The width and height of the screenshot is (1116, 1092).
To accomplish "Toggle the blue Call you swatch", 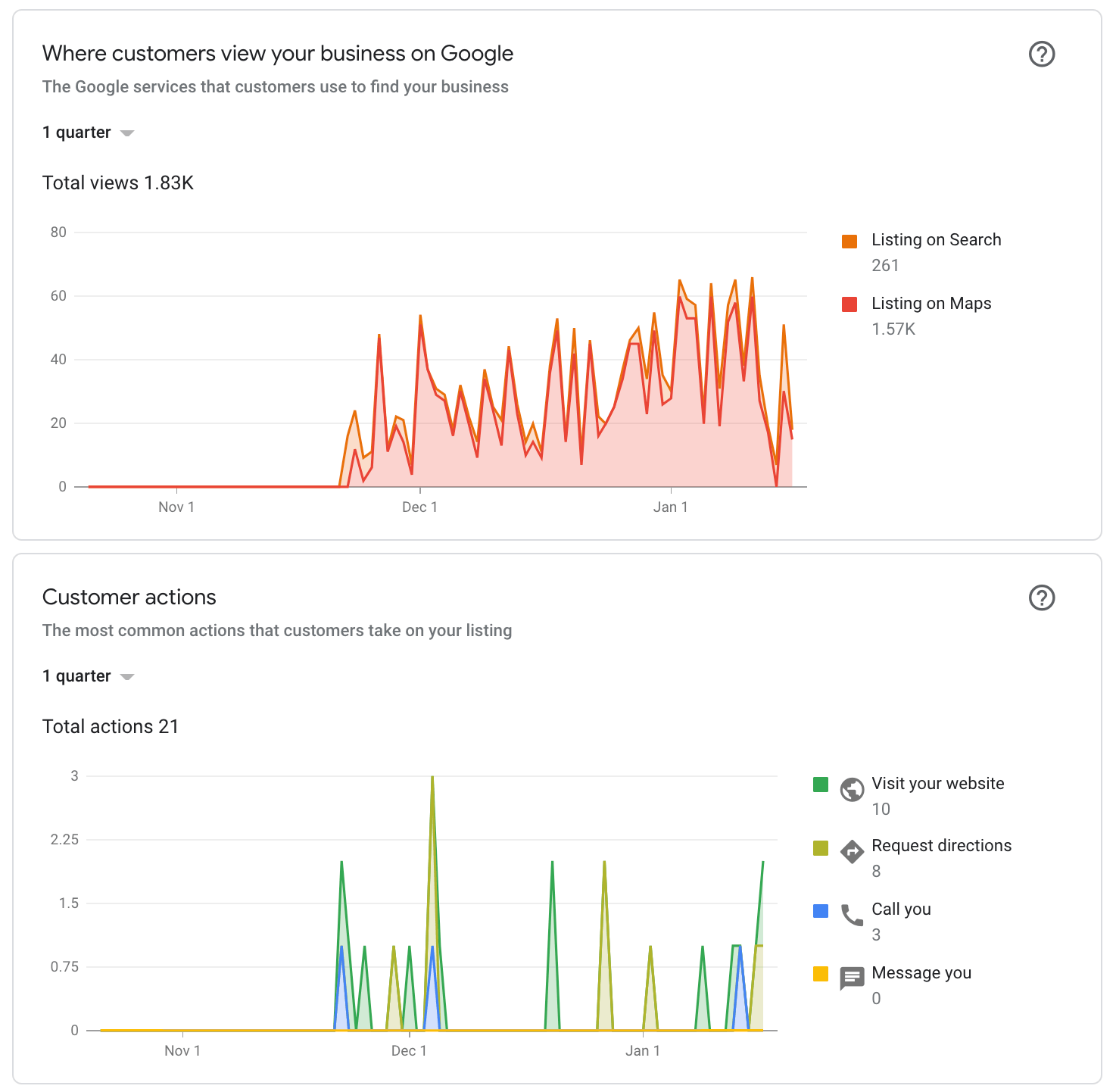I will (x=821, y=910).
